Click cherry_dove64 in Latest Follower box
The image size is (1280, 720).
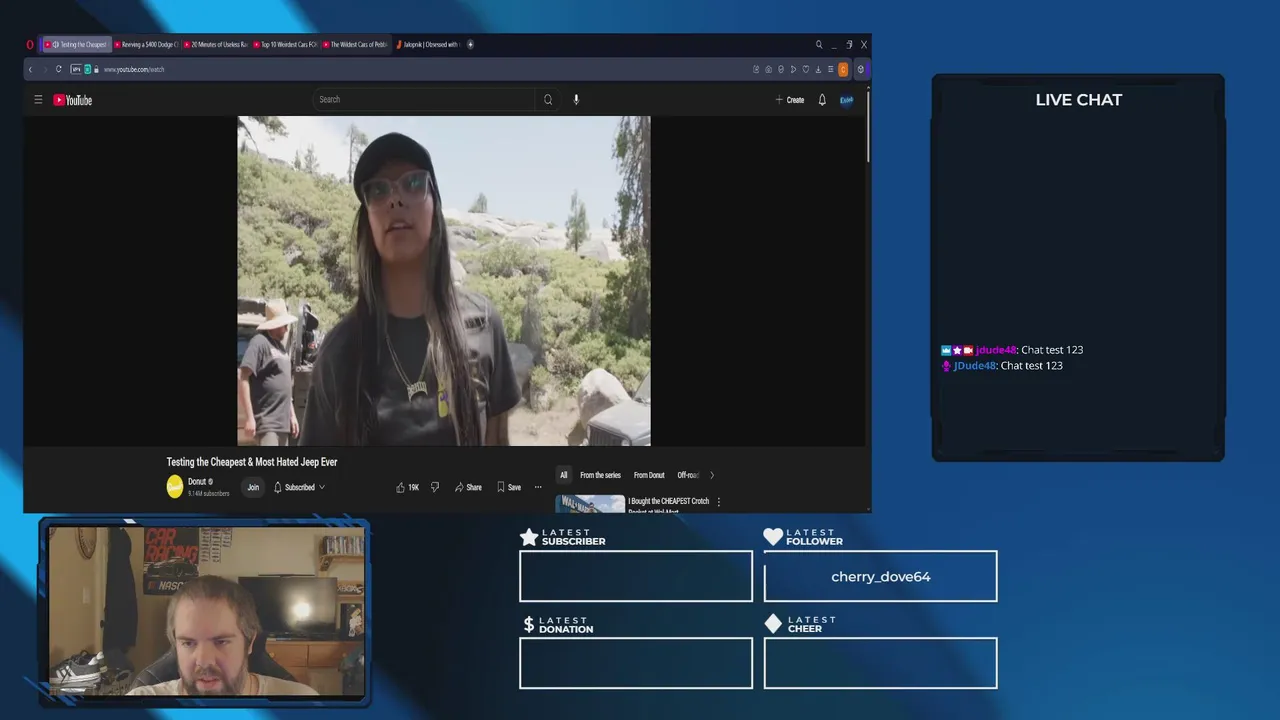pos(881,576)
